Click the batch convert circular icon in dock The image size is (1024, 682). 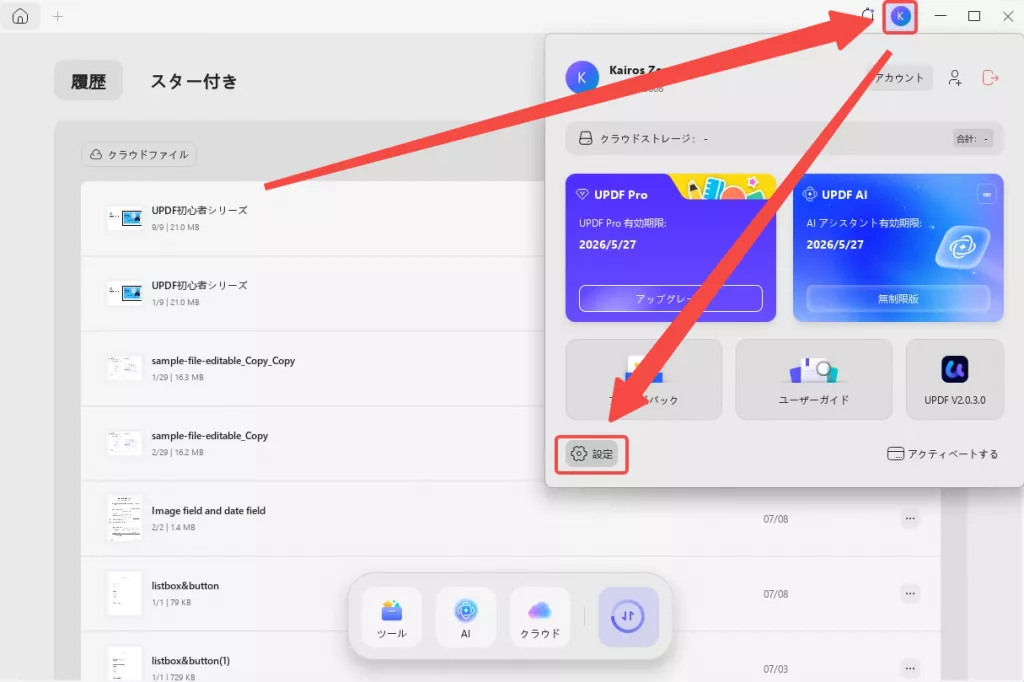coord(628,617)
